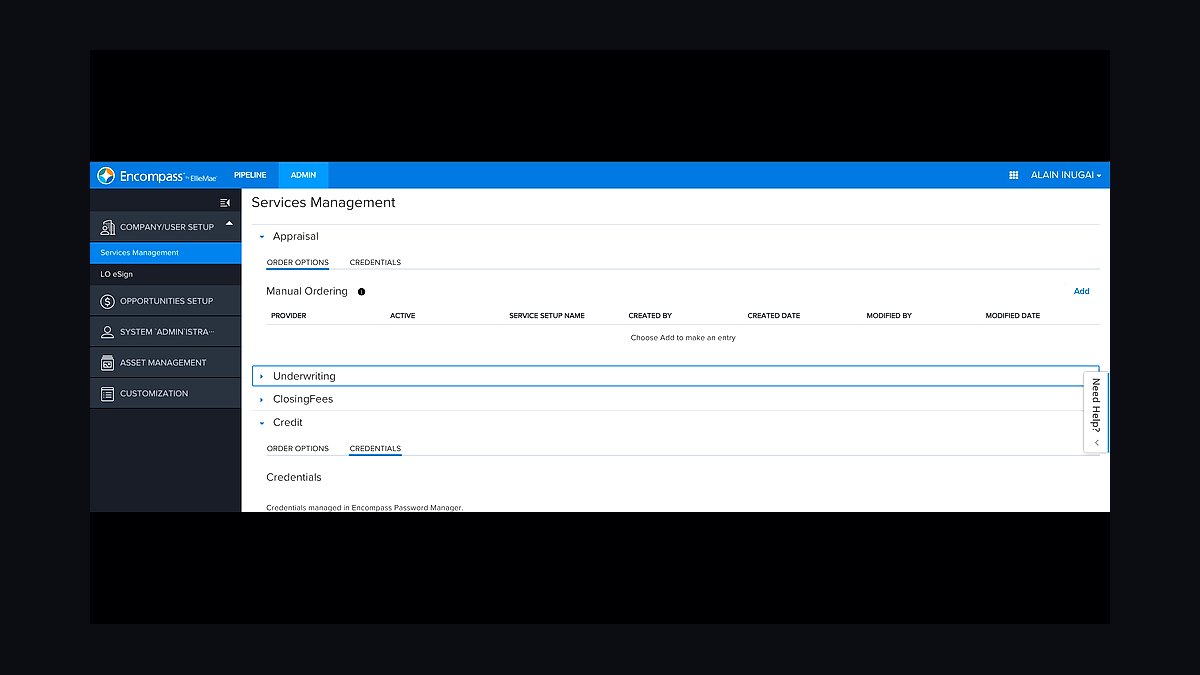Open System Administration menu

[x=166, y=332]
